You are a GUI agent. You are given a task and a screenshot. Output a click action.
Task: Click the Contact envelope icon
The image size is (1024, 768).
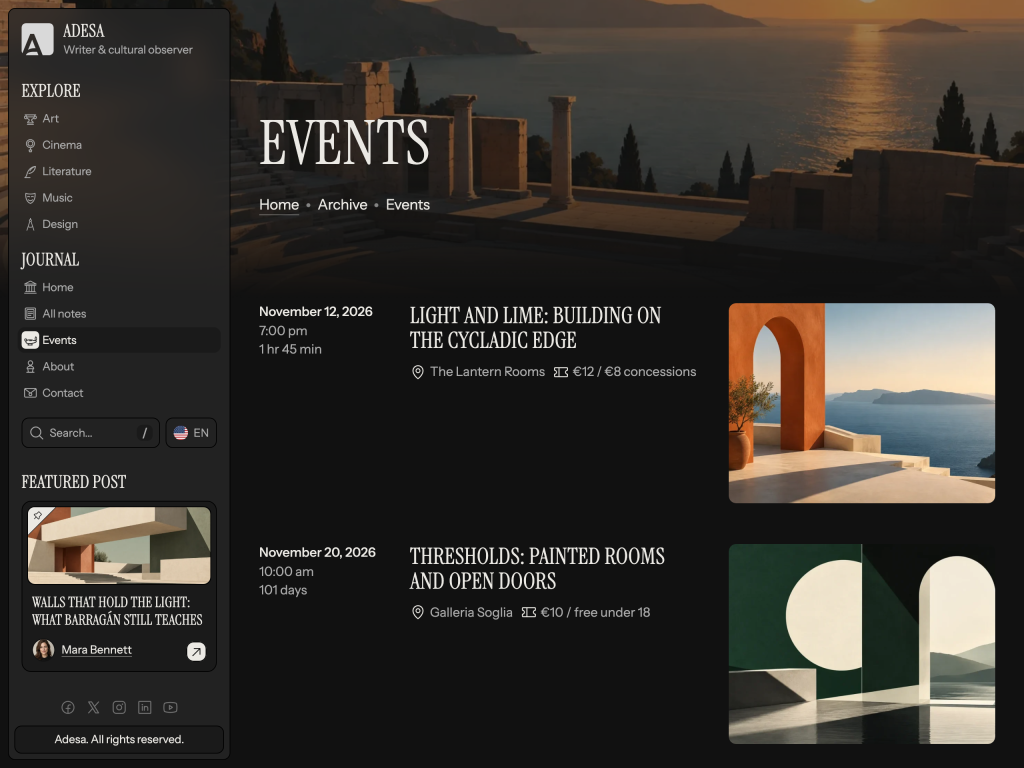[30, 393]
